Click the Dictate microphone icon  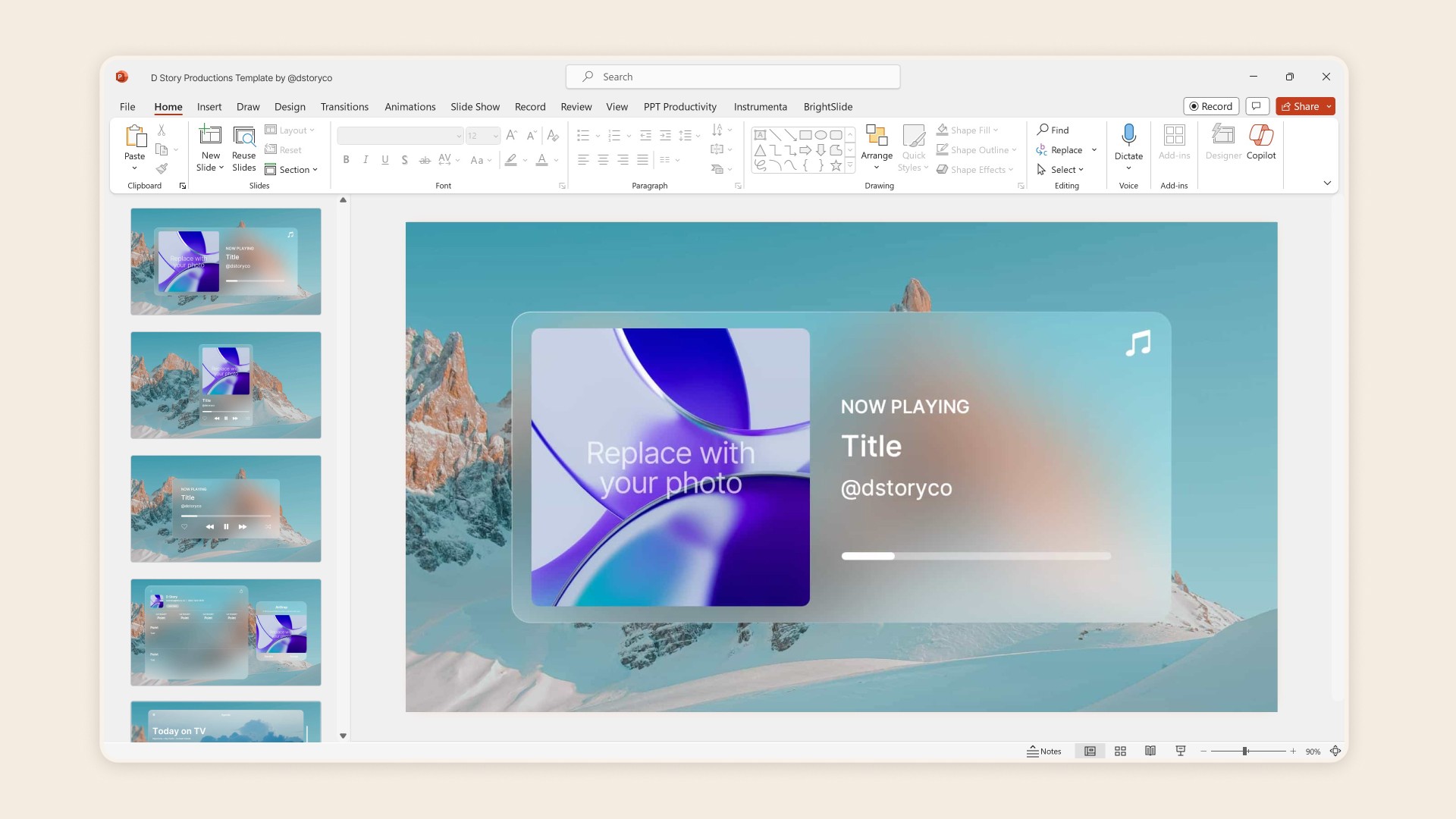1128,135
